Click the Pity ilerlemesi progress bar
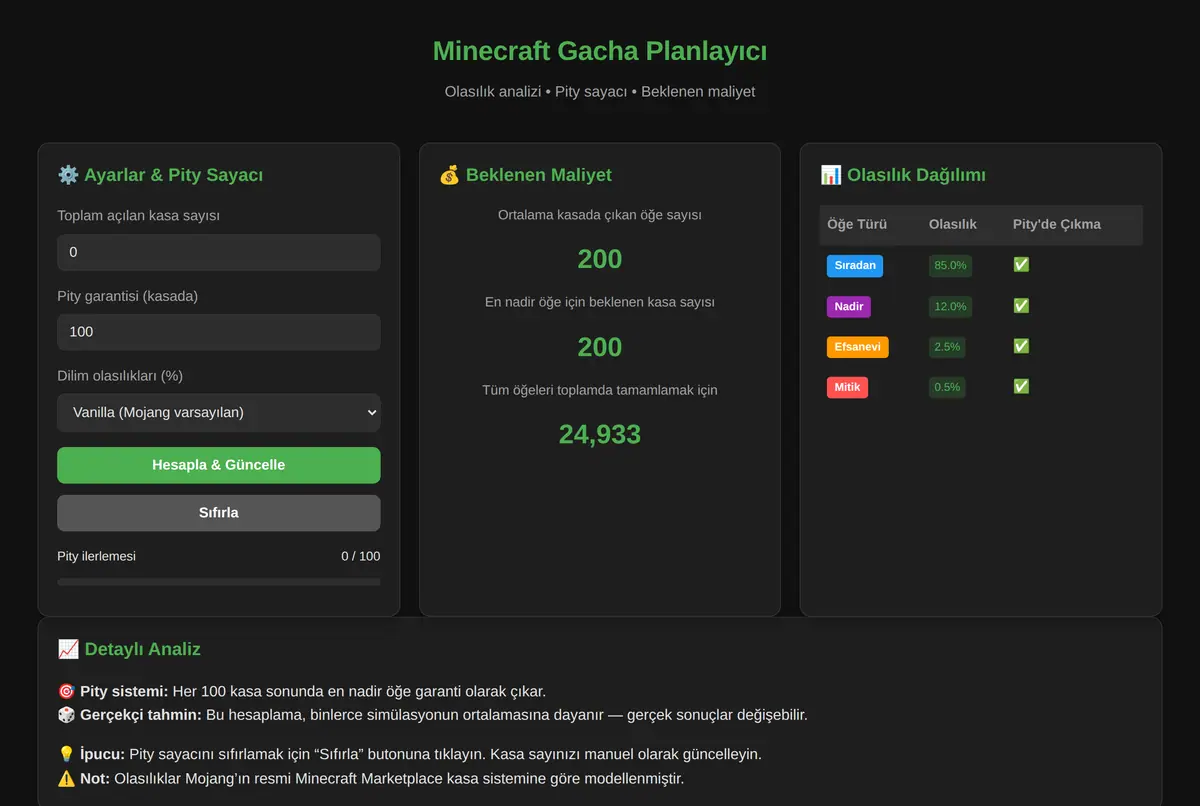1200x806 pixels. point(219,581)
